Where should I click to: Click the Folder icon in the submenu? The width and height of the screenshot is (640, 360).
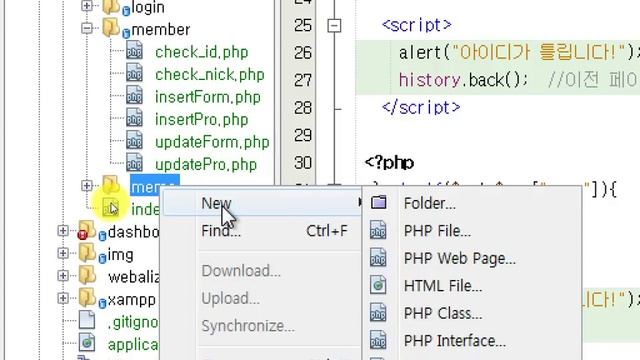coord(378,202)
